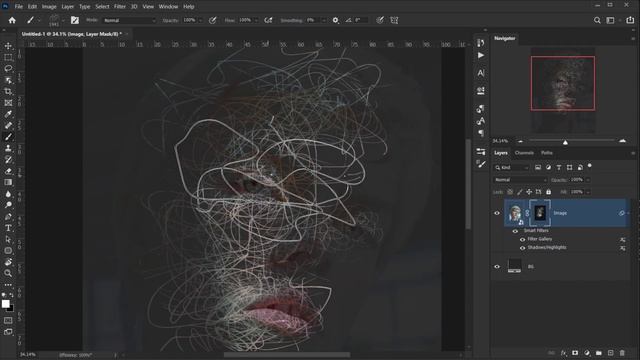Add a layer style with fx icon
The image size is (640, 360).
click(x=564, y=353)
